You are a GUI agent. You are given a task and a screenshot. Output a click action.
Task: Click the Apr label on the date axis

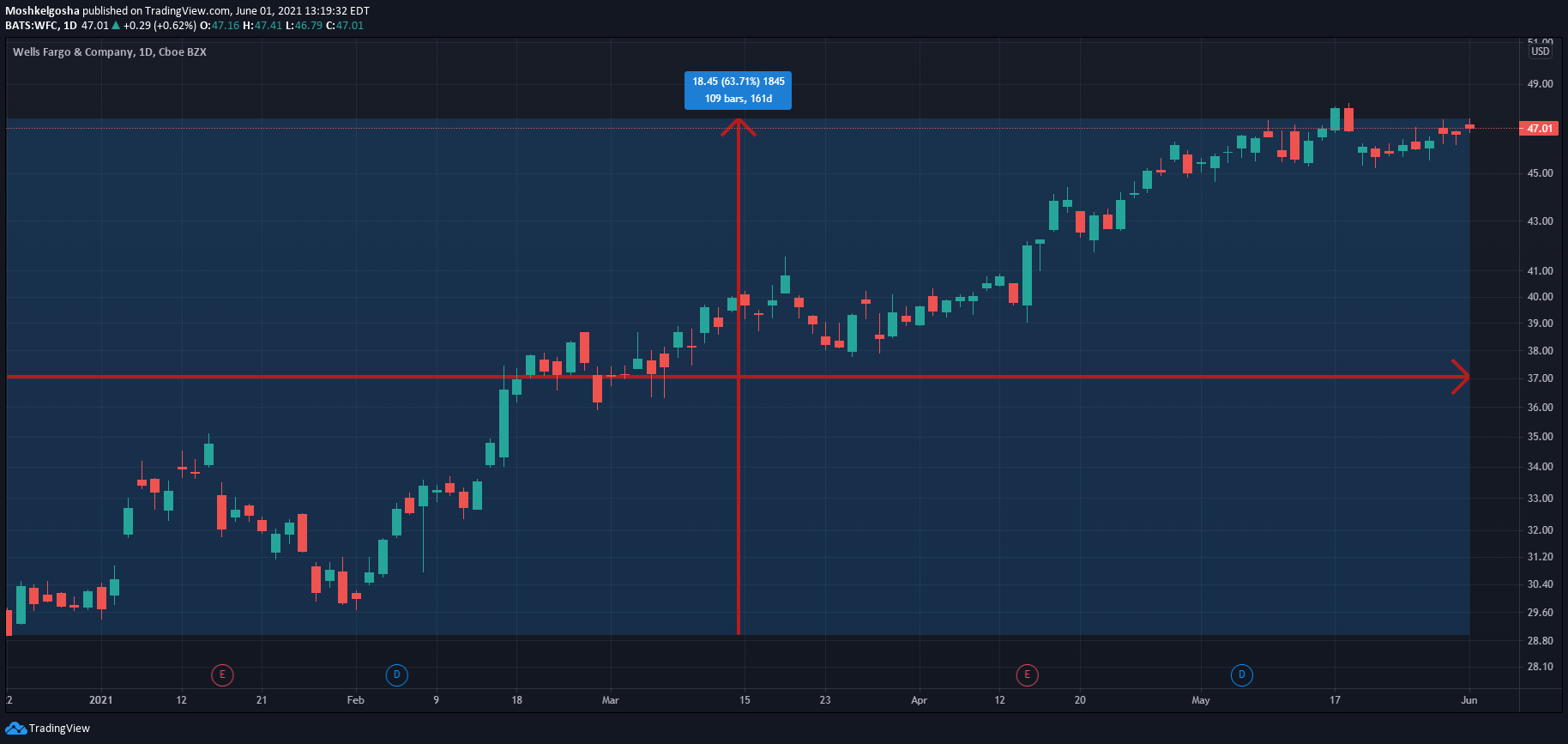click(919, 700)
